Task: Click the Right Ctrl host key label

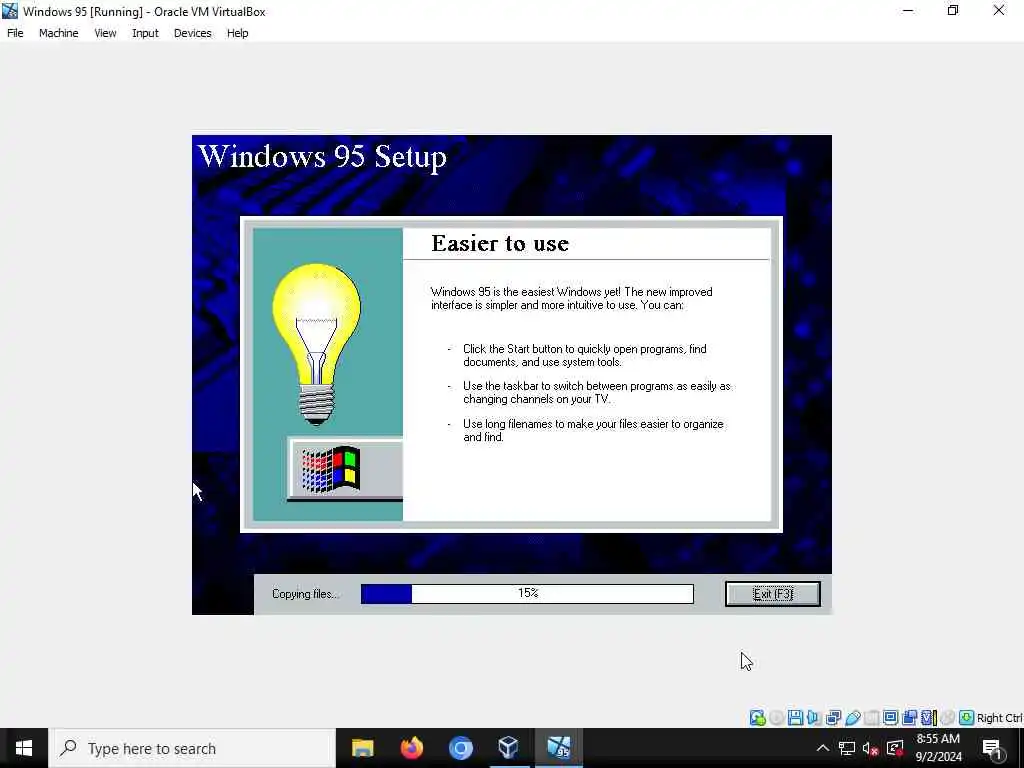Action: 999,718
